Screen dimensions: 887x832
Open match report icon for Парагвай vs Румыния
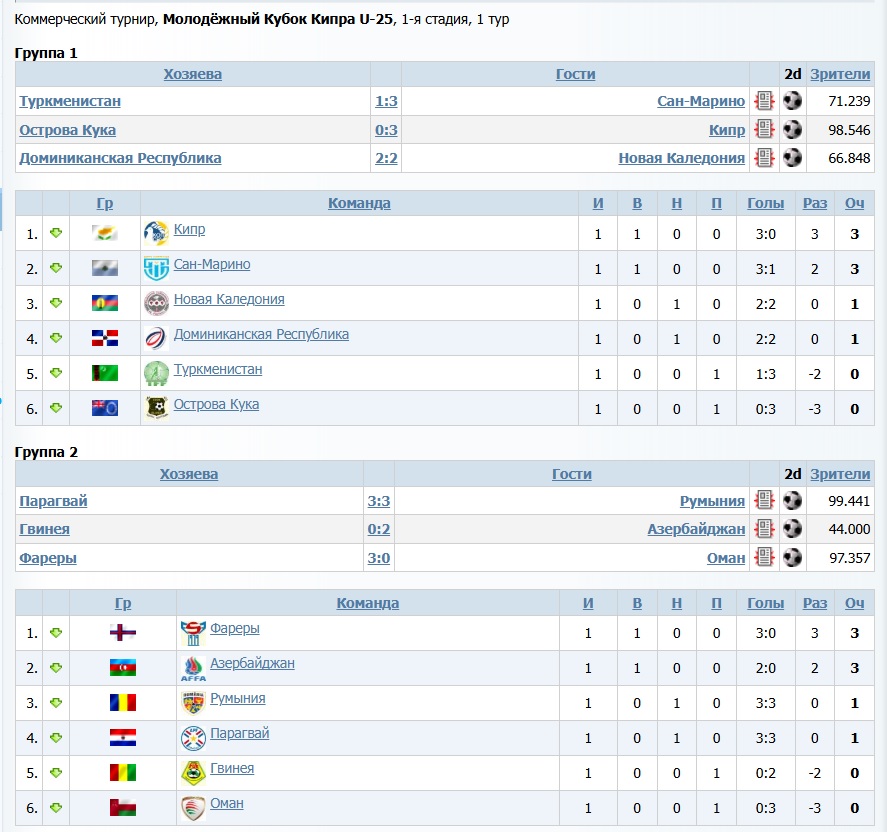tap(765, 501)
